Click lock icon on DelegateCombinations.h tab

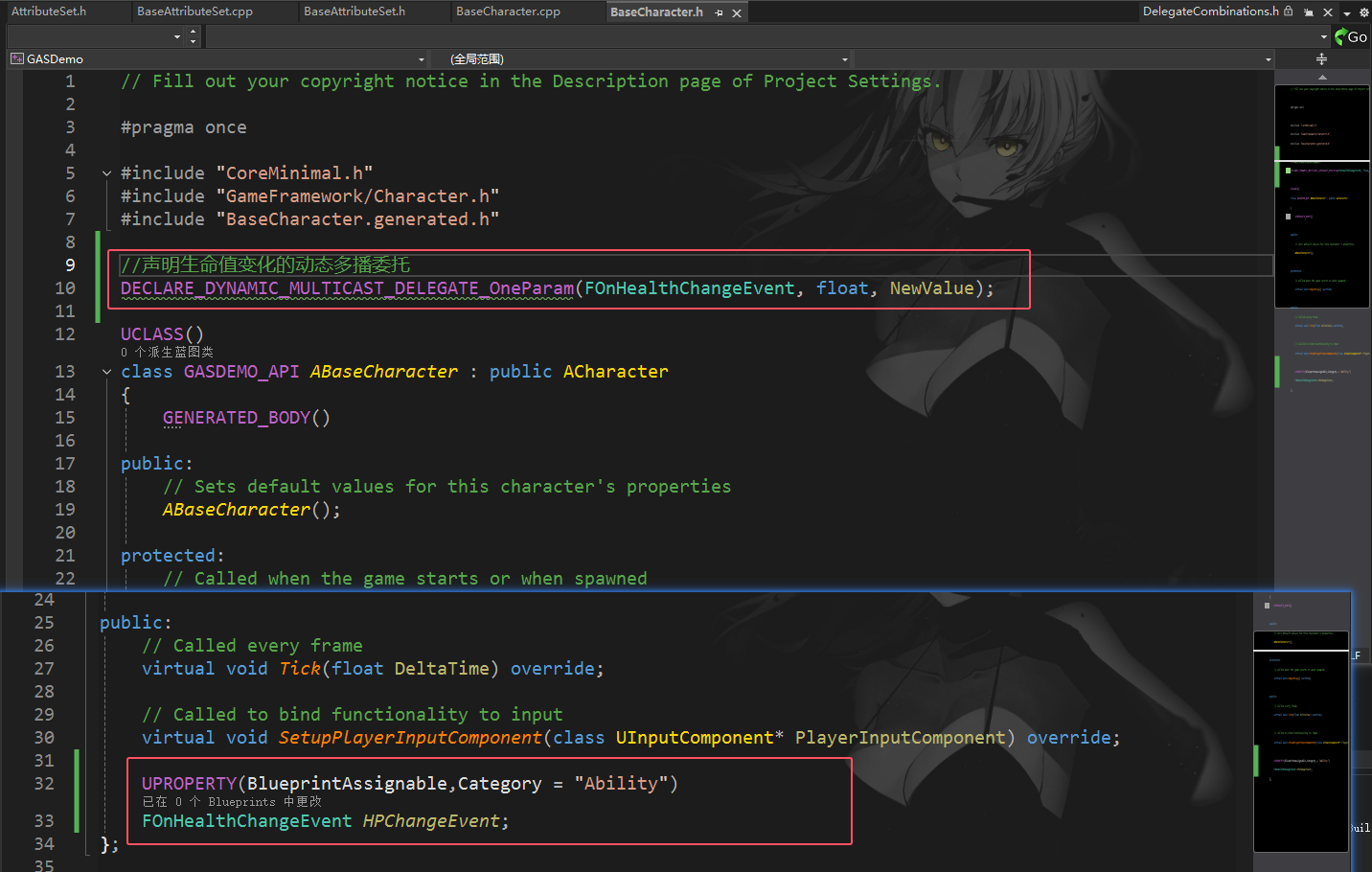(x=1289, y=11)
